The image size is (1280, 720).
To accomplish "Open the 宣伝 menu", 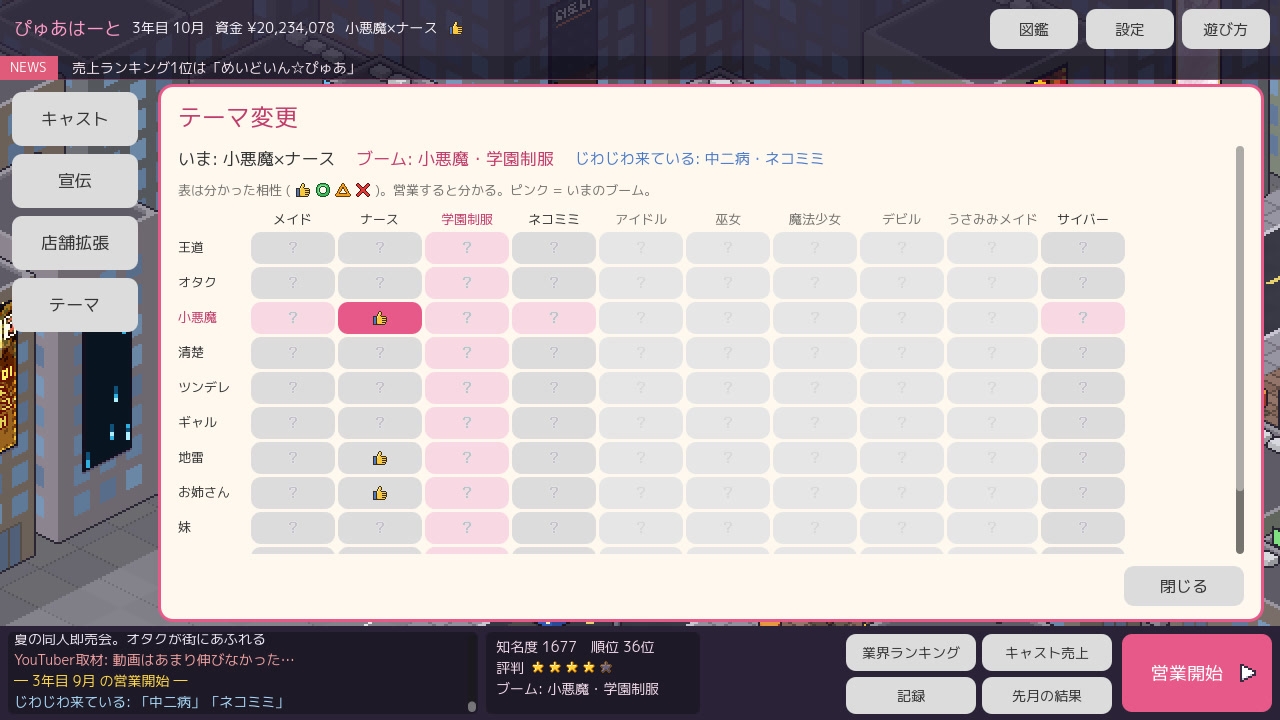I will pyautogui.click(x=75, y=181).
